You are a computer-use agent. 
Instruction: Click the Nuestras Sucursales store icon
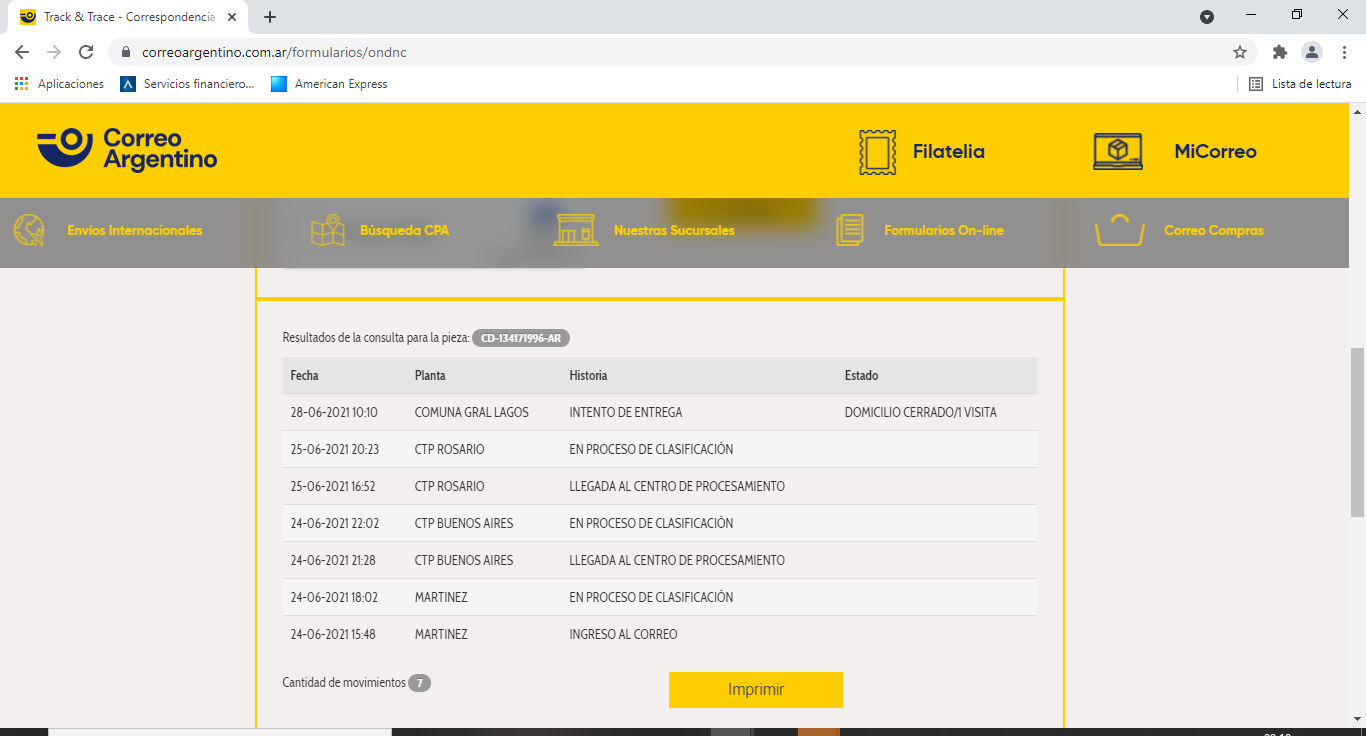(x=576, y=230)
